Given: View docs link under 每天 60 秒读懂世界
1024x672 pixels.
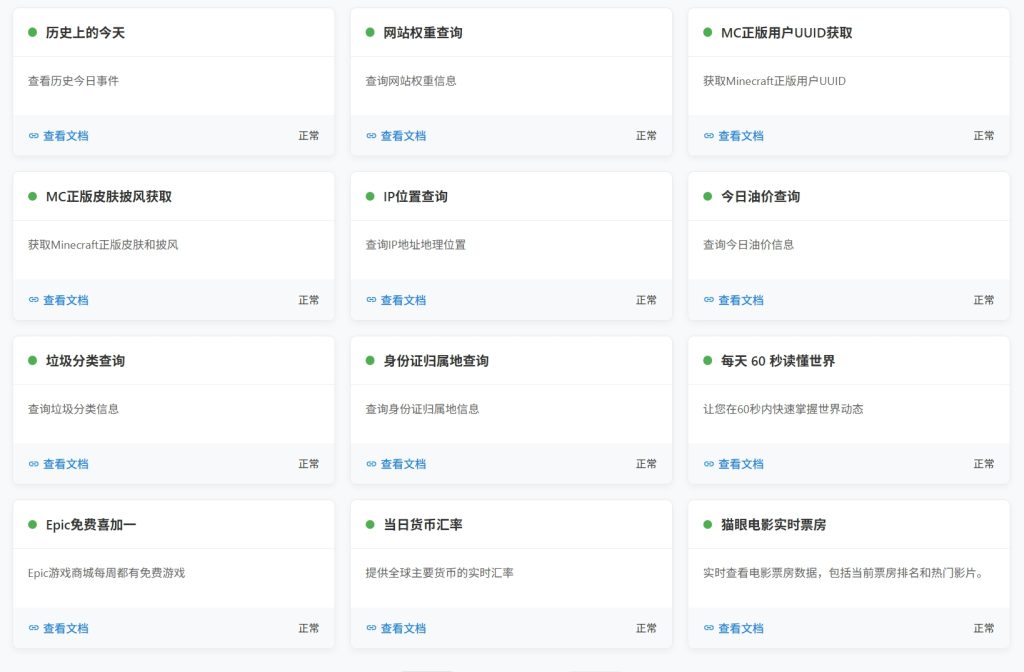Looking at the screenshot, I should point(740,464).
